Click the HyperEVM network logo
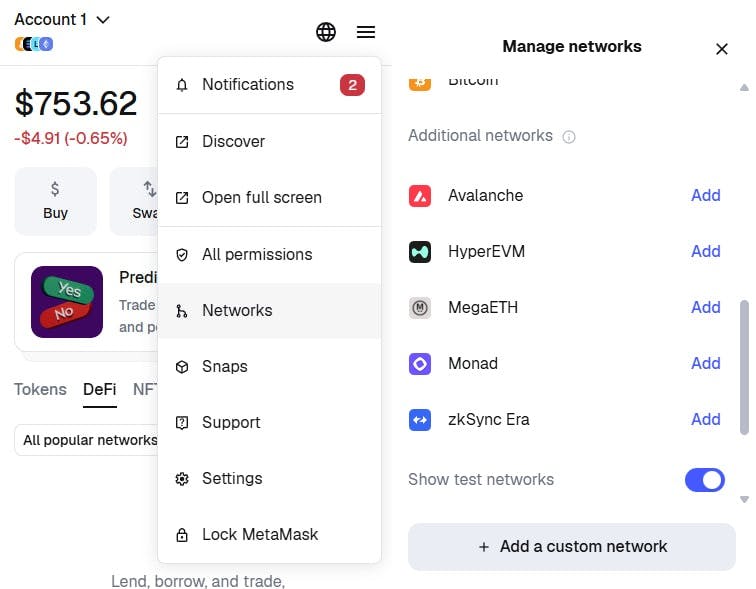756x589 pixels. click(419, 252)
